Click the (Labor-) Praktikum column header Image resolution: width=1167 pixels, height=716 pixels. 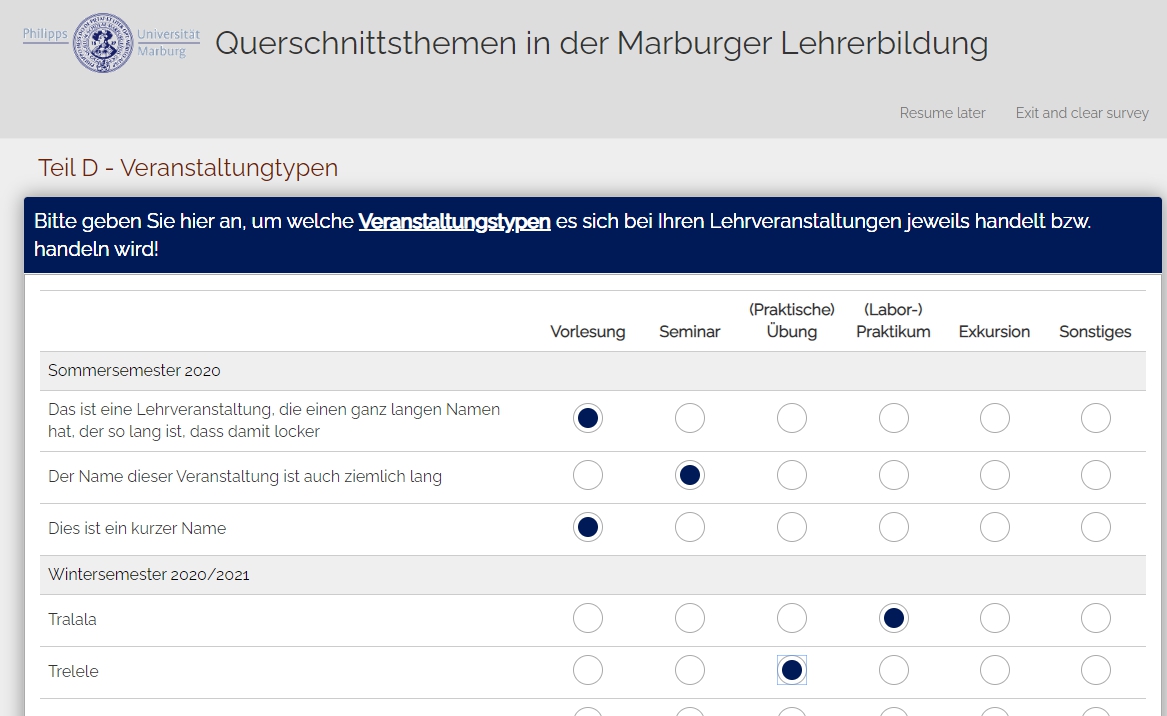coord(893,321)
